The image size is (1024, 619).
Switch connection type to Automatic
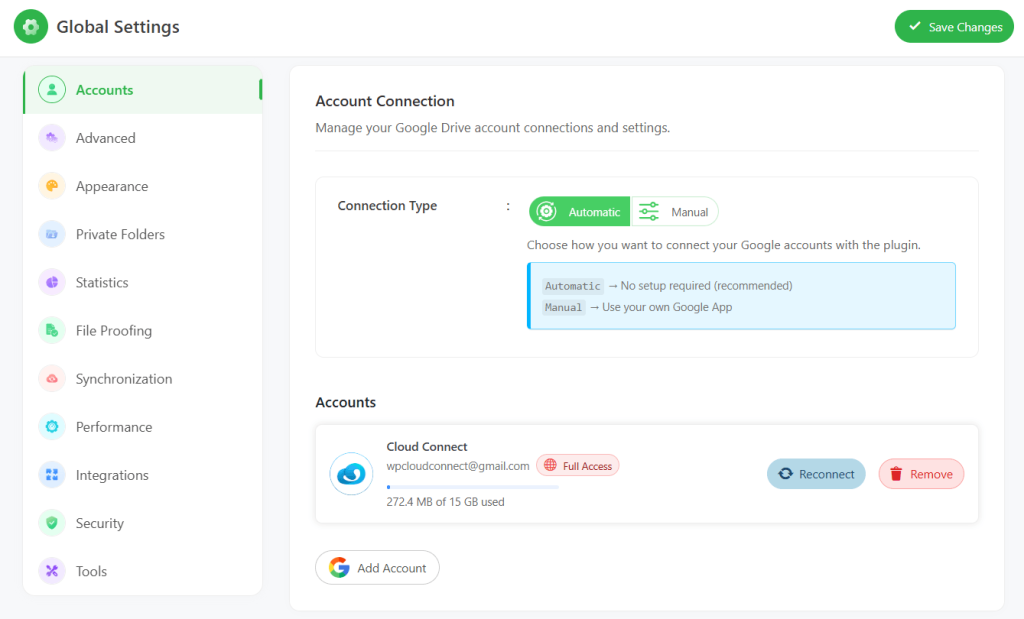tap(580, 212)
